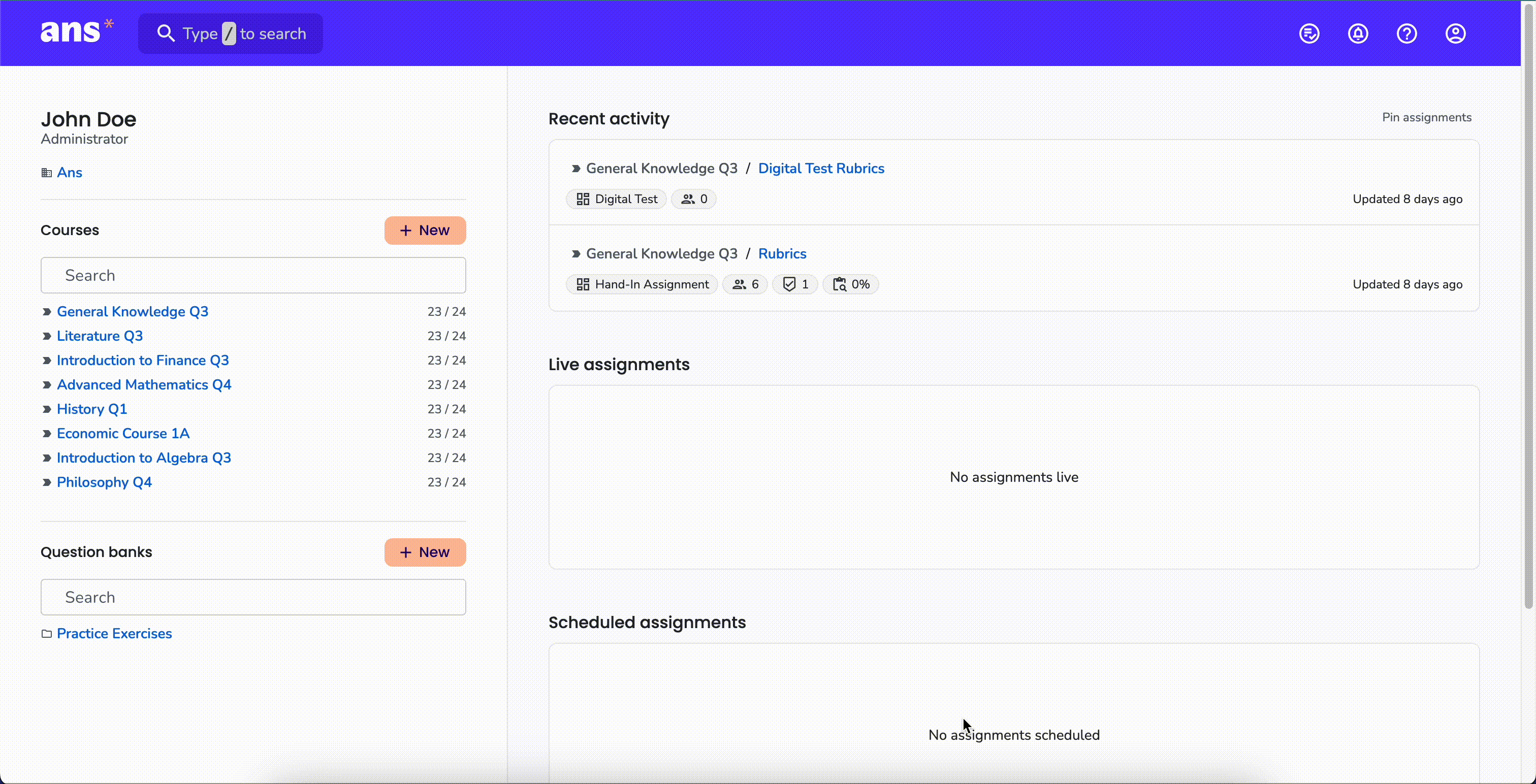This screenshot has width=1536, height=784.
Task: Open the Rubrics assignment link
Action: coord(782,253)
